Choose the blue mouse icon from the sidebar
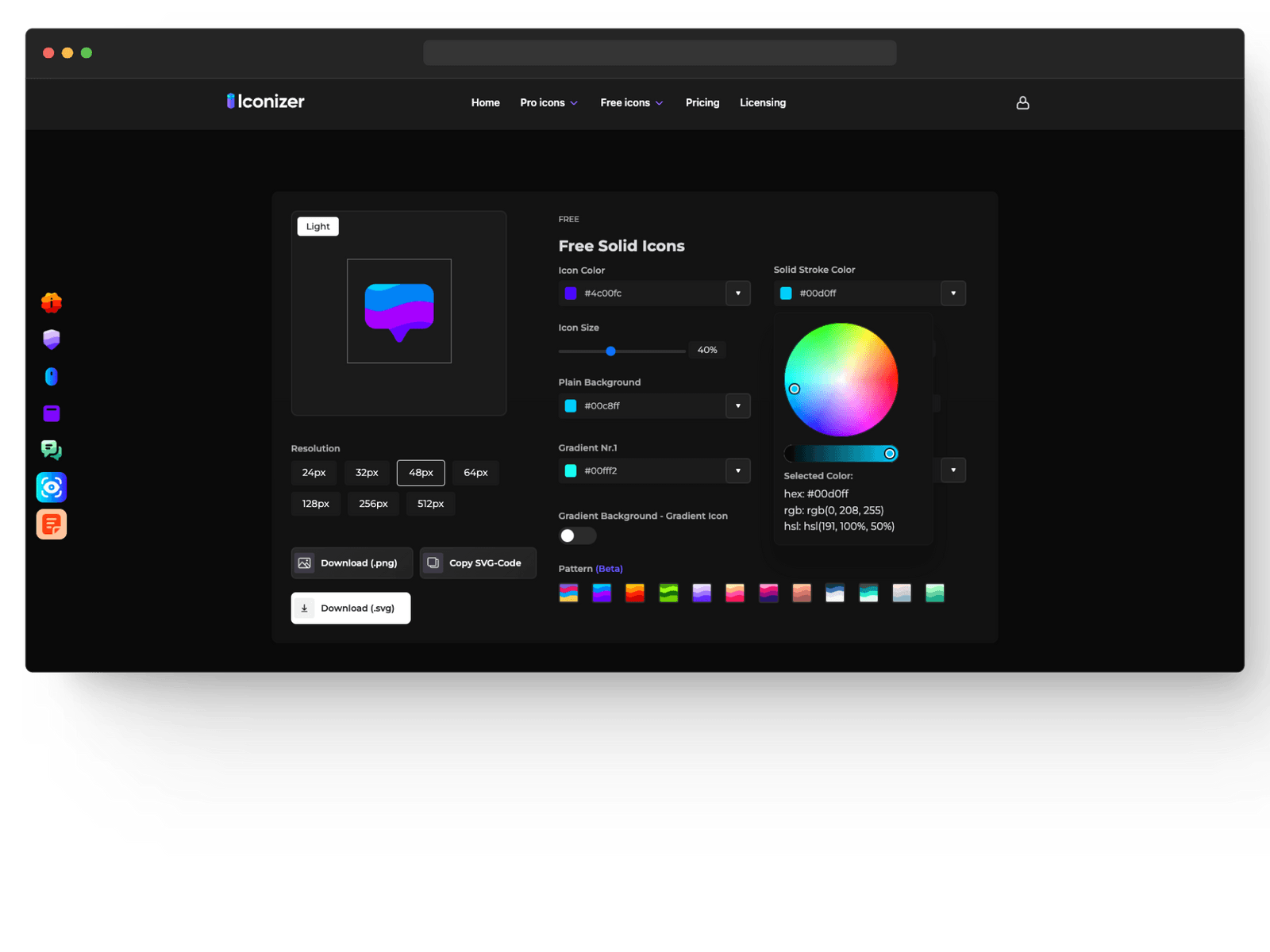This screenshot has width=1270, height=952. point(51,376)
